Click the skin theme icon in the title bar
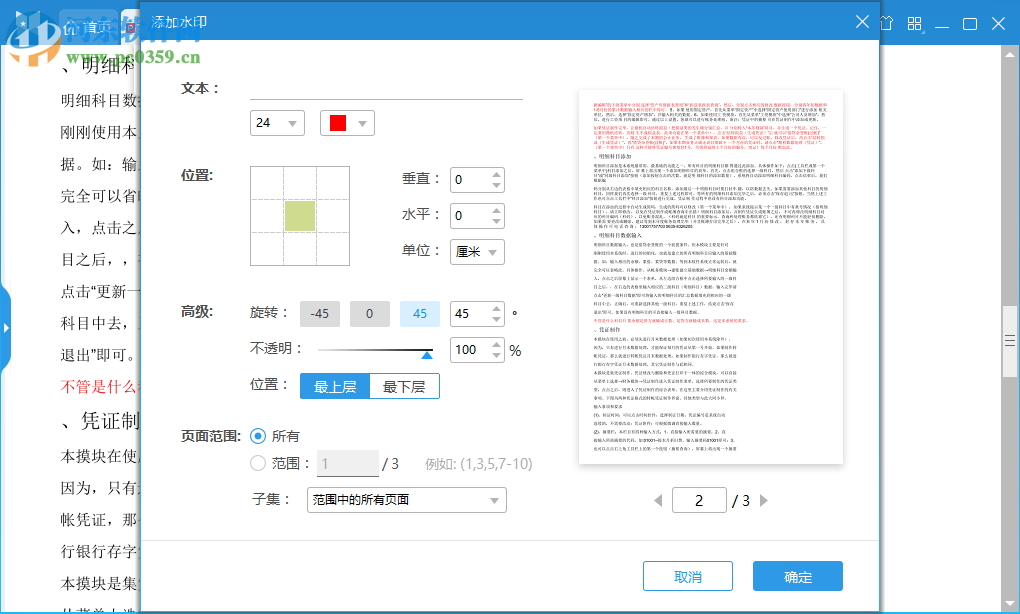The image size is (1020, 614). coord(887,22)
